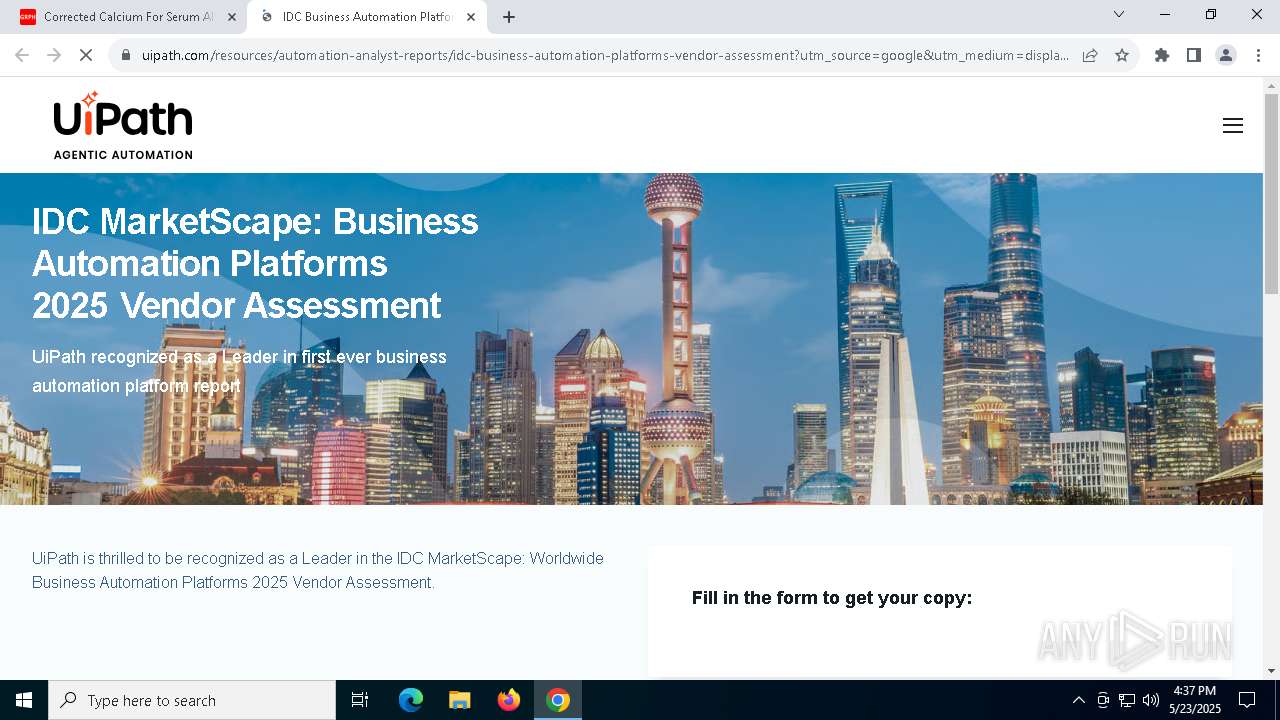This screenshot has height=720, width=1280.
Task: Share this page icon
Action: [x=1090, y=55]
